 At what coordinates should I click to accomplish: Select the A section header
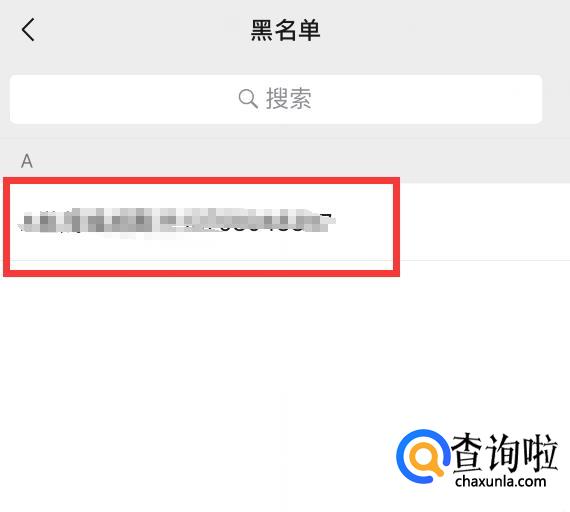point(27,161)
